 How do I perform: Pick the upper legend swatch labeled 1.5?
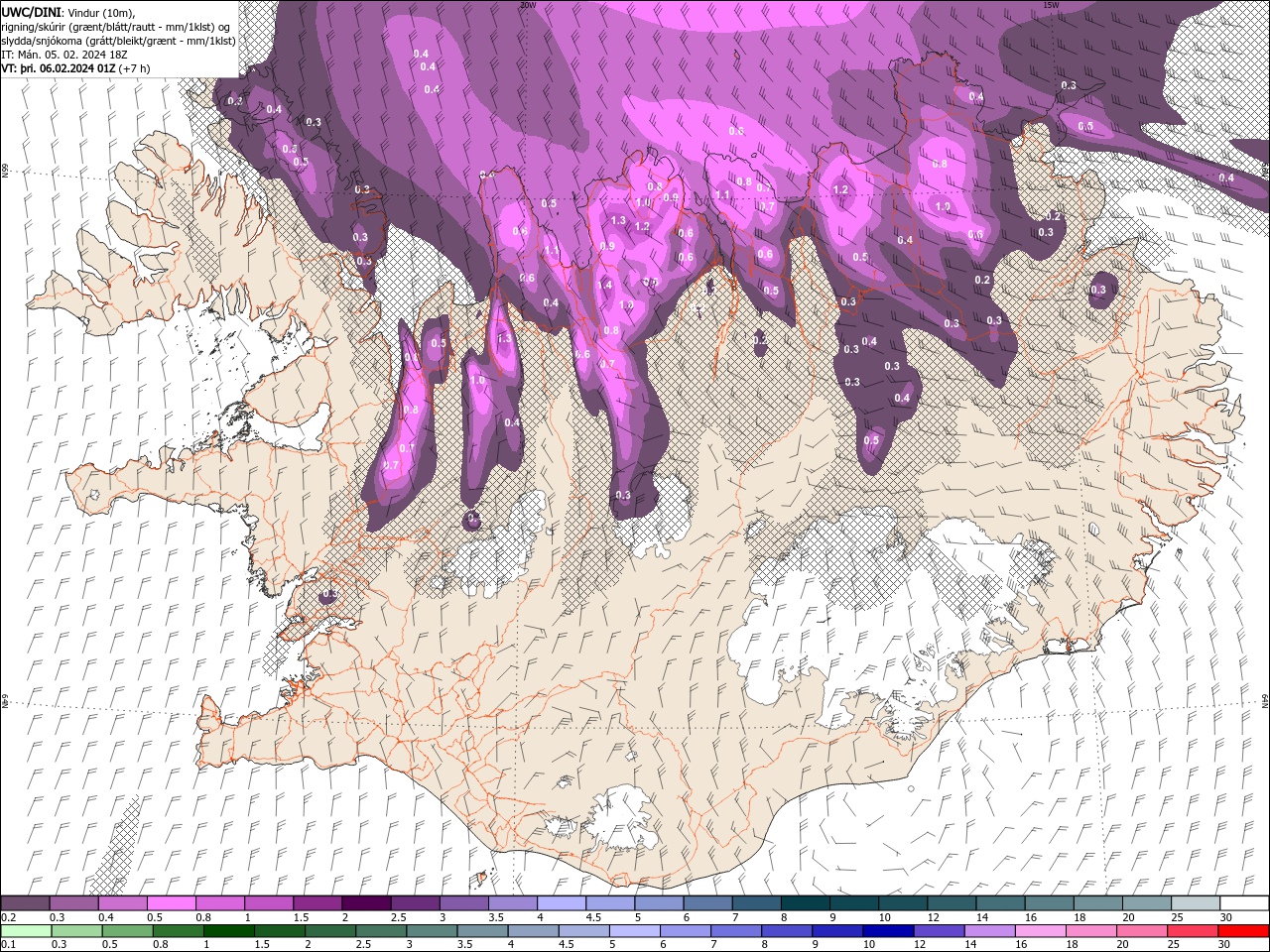tap(317, 903)
